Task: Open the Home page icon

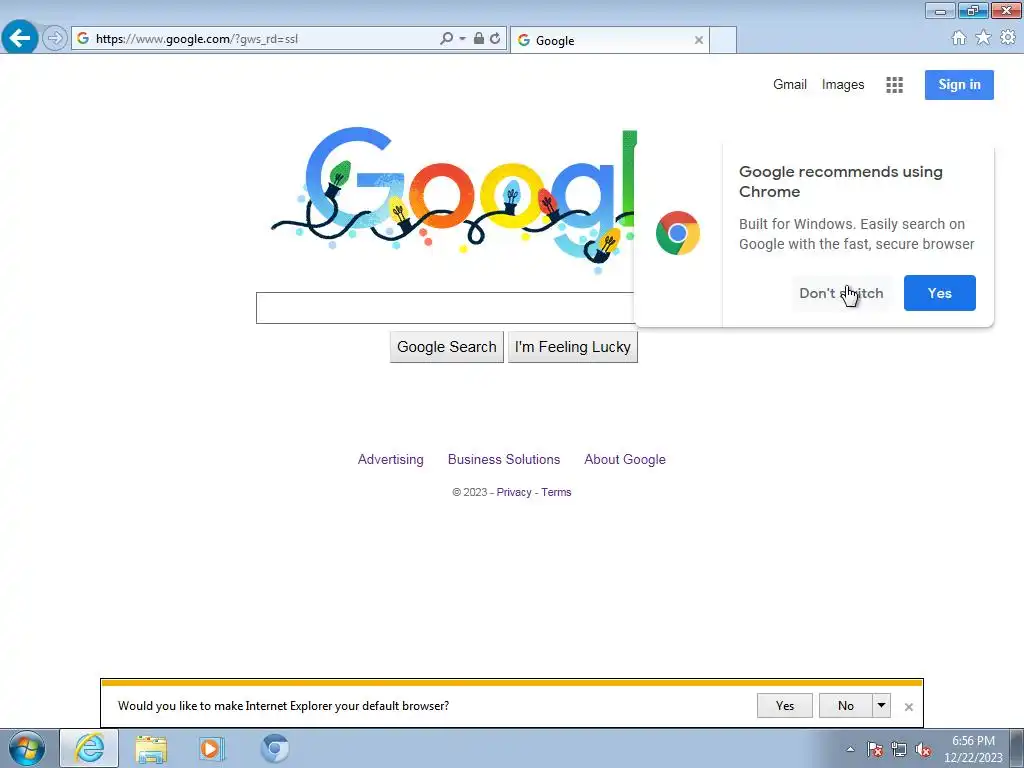Action: pos(959,38)
